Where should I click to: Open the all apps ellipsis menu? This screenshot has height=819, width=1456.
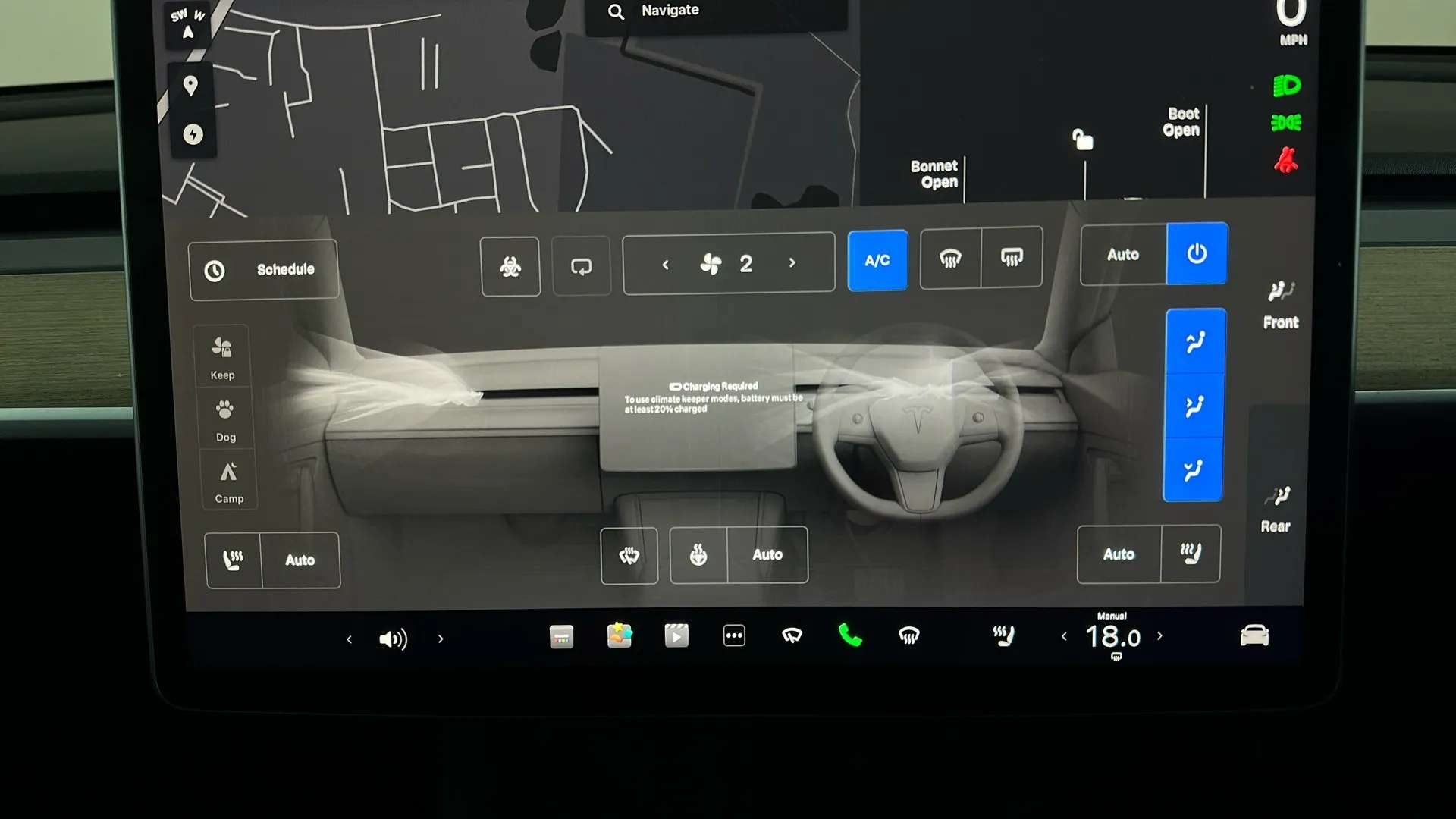pos(734,635)
